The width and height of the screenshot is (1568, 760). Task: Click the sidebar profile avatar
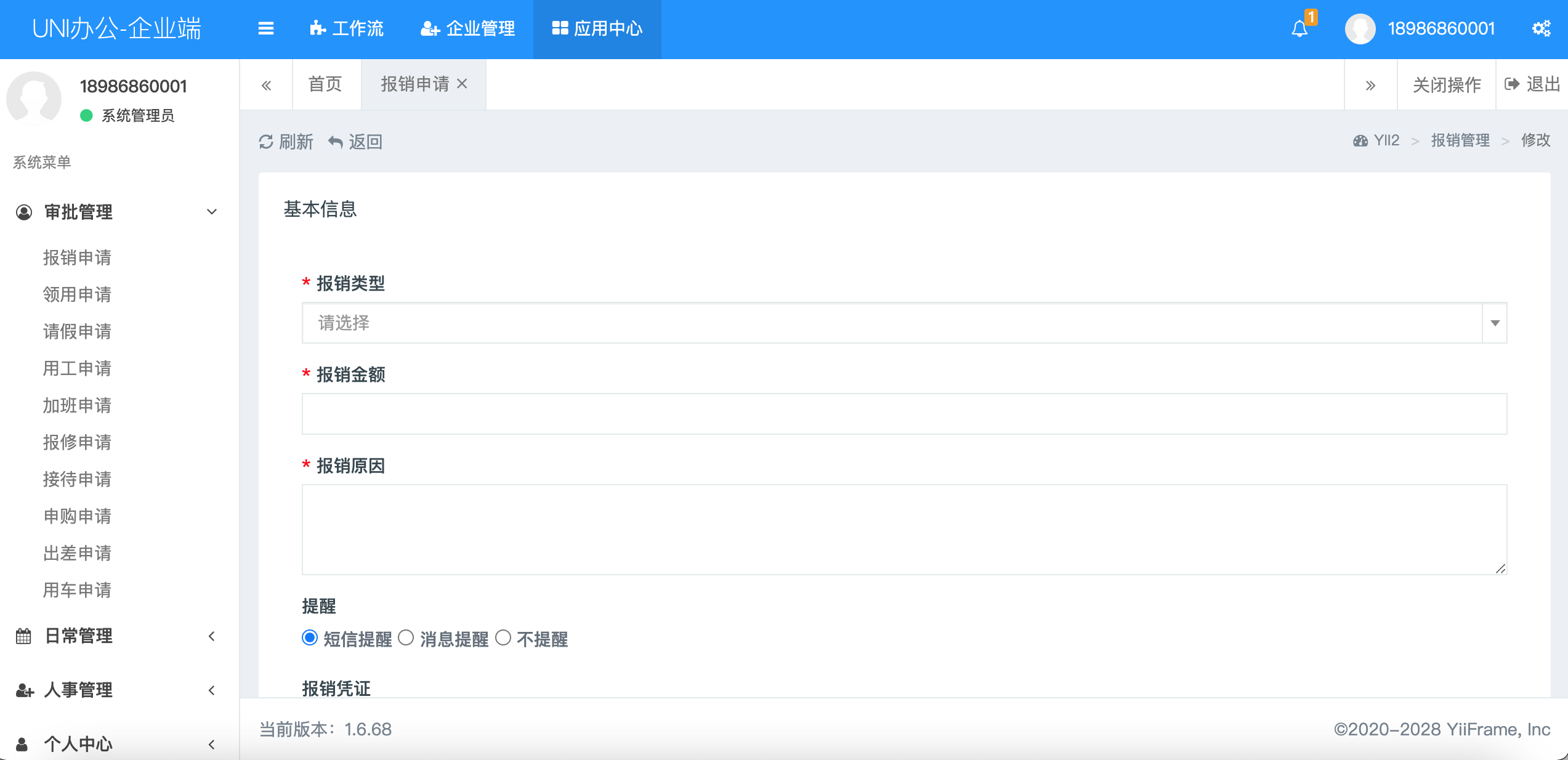coord(34,99)
